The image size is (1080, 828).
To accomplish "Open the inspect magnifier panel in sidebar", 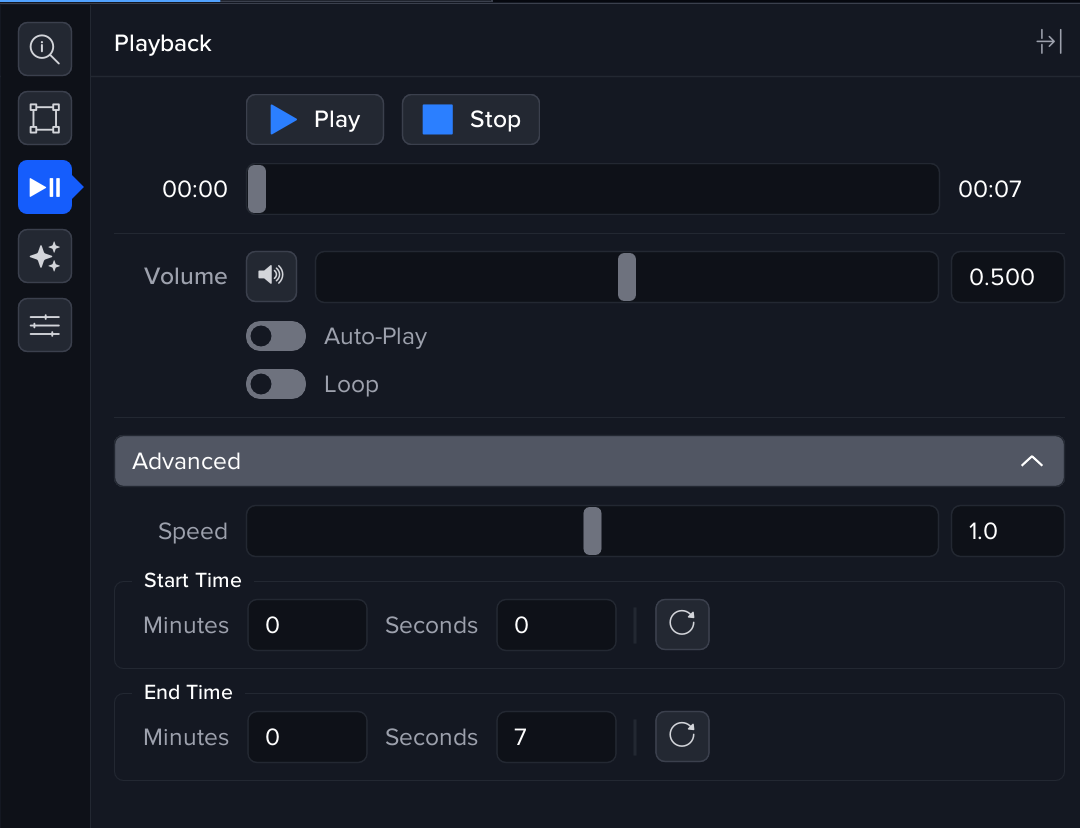I will tap(45, 49).
